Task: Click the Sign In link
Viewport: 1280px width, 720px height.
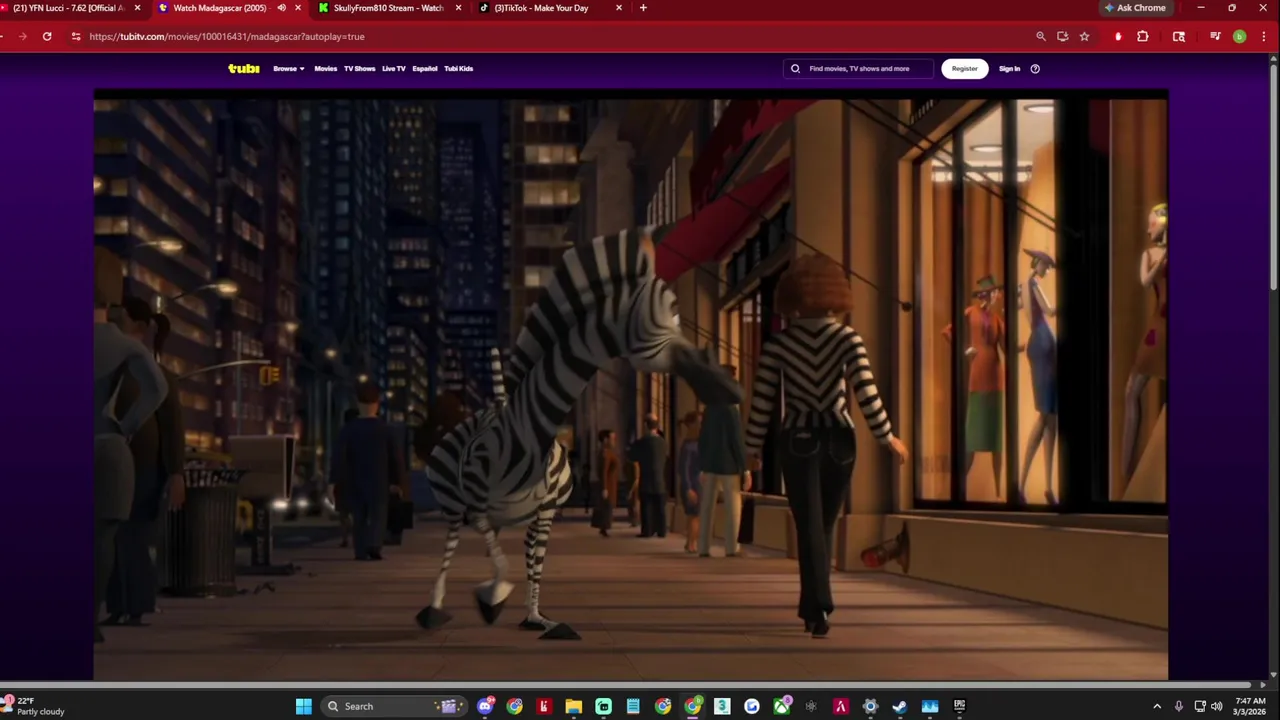Action: [x=1010, y=69]
